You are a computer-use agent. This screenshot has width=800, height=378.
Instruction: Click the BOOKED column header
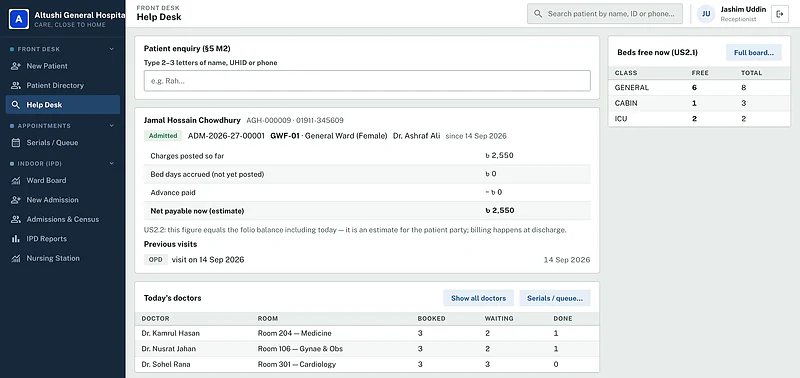432,318
